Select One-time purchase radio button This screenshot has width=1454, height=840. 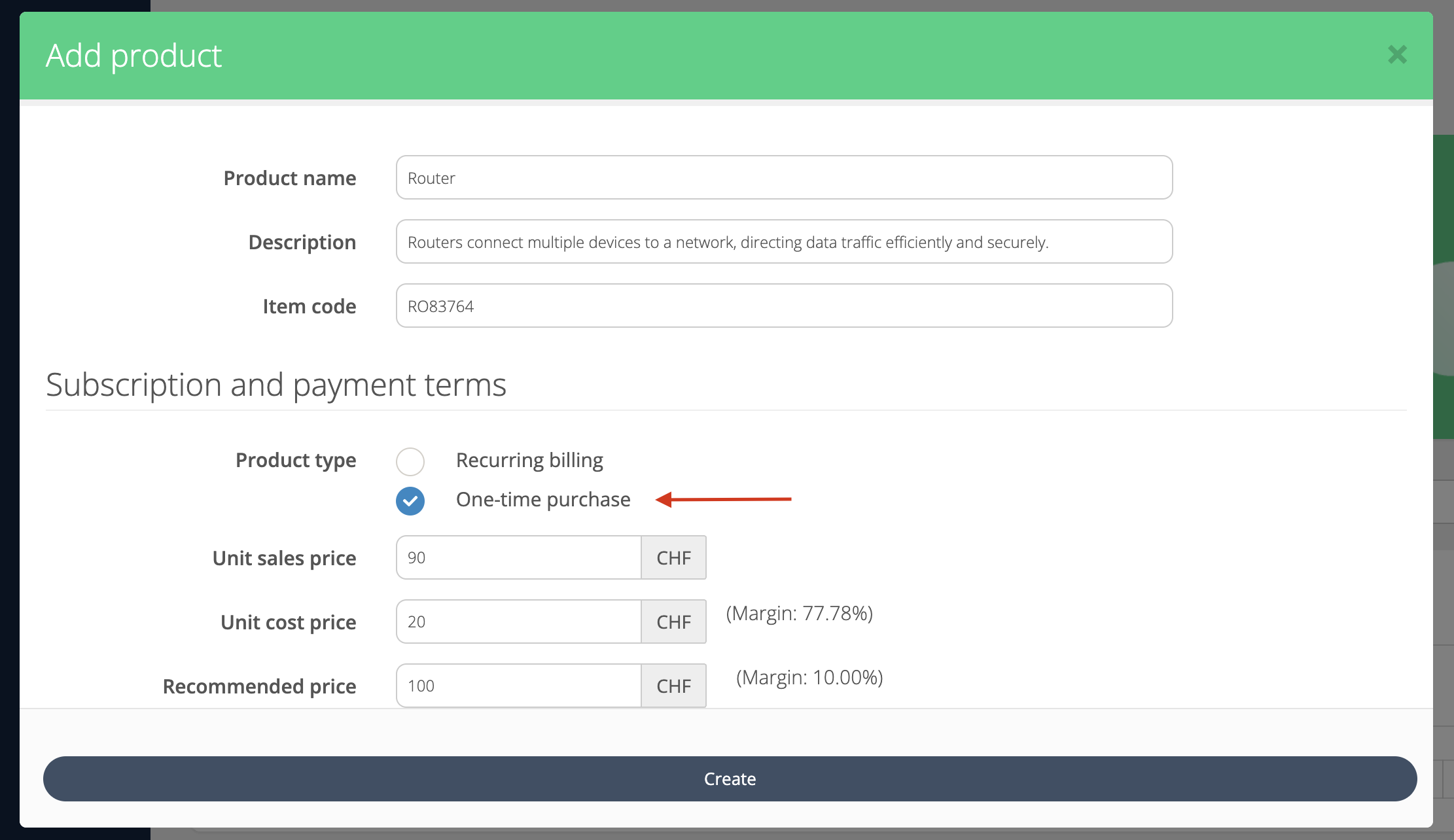410,501
